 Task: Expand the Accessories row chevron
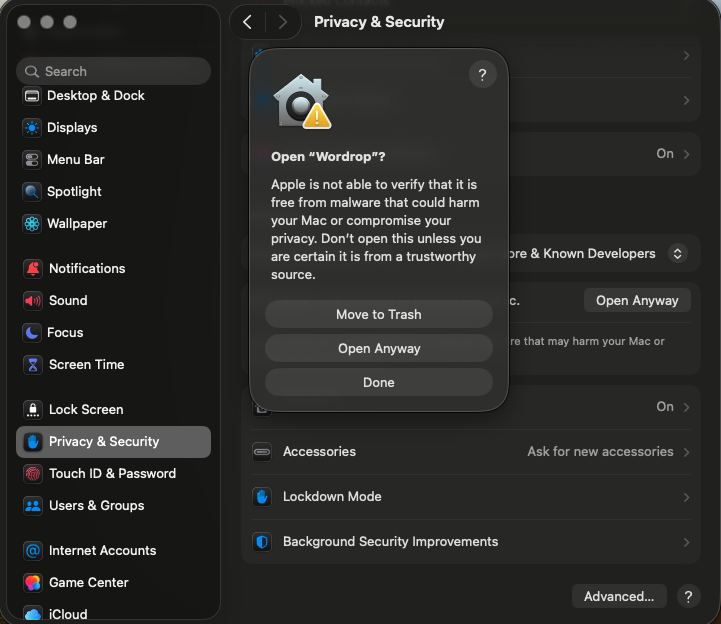coord(686,452)
